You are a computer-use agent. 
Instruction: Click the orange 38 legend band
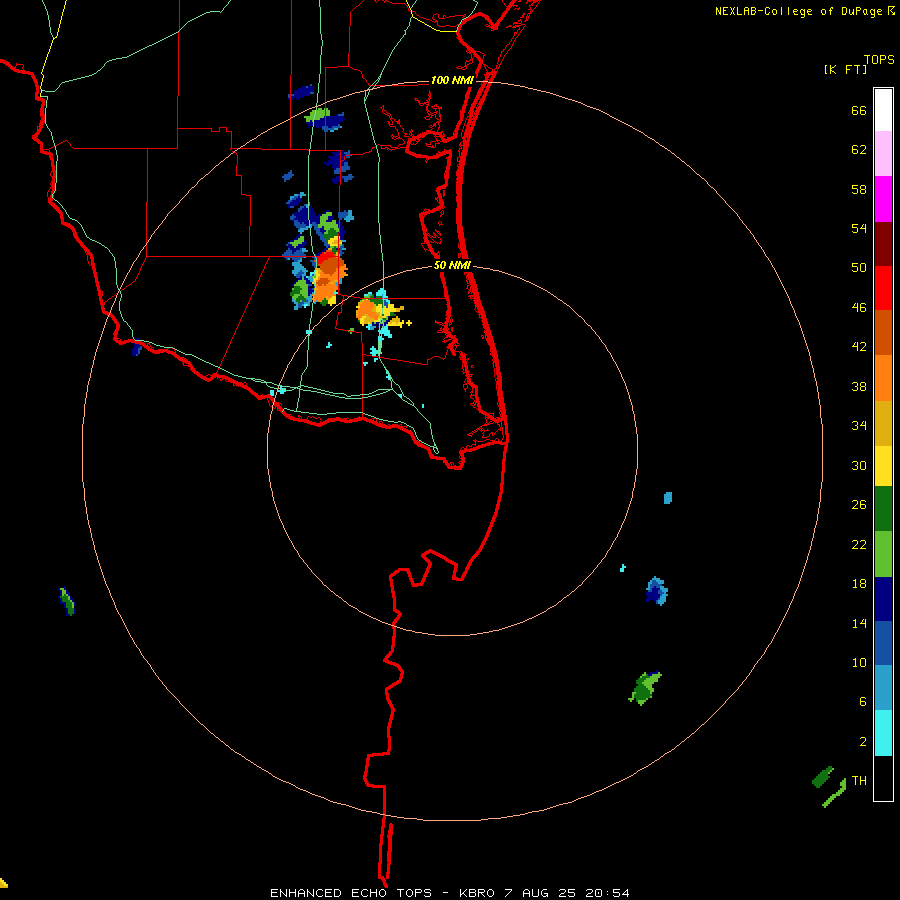point(883,378)
